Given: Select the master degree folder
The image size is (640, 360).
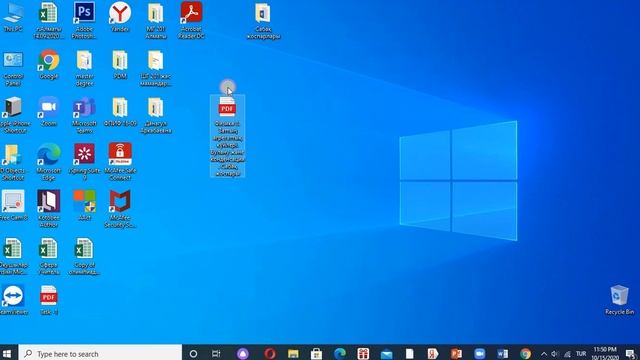Looking at the screenshot, I should 84,69.
